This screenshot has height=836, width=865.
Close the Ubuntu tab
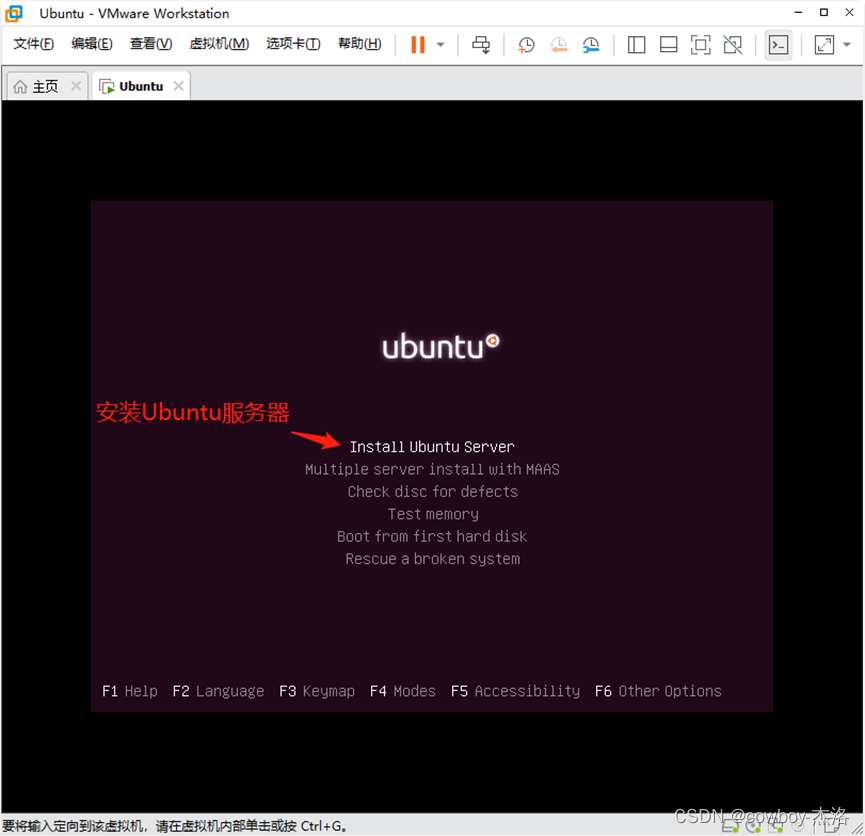click(178, 86)
